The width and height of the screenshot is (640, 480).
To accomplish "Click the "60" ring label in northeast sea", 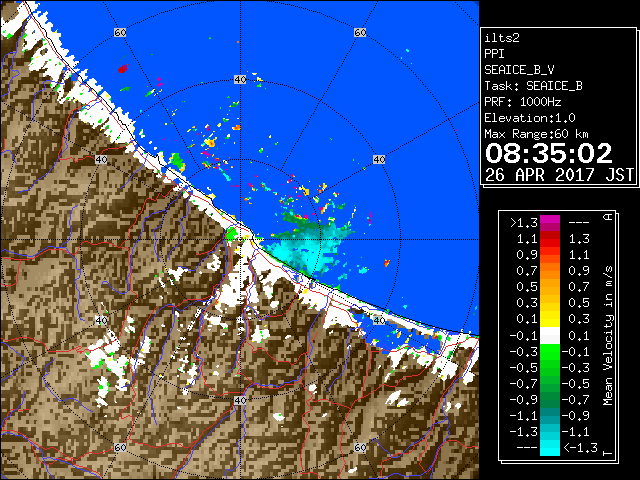I will pos(360,32).
